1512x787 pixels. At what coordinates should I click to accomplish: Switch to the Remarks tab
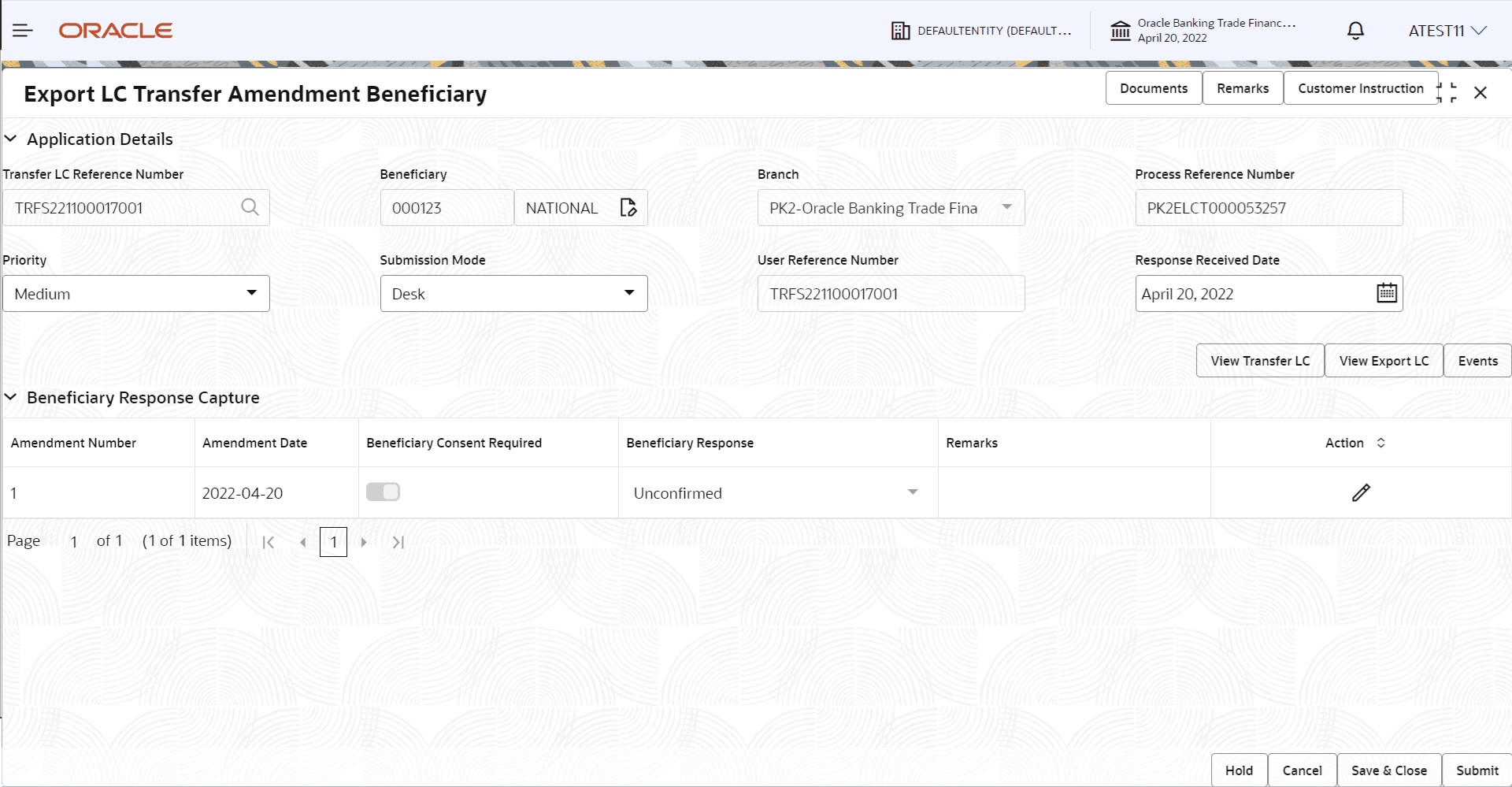[x=1242, y=87]
